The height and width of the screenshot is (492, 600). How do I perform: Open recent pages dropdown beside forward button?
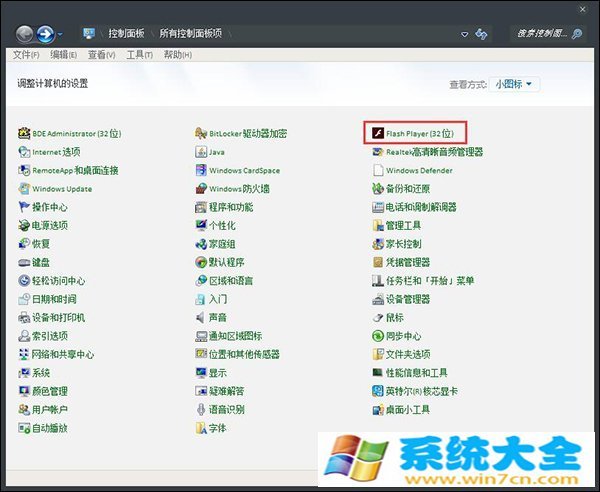[x=60, y=35]
